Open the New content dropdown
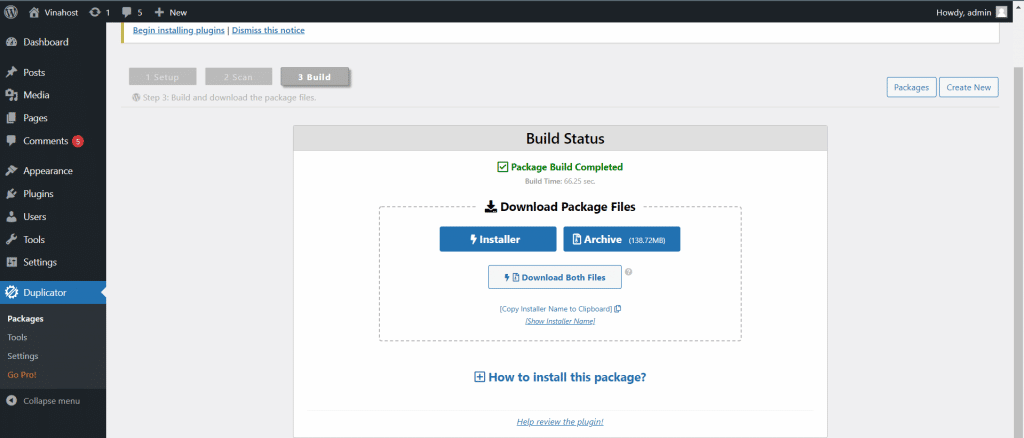Screen dimensions: 1024x438 (x=171, y=12)
